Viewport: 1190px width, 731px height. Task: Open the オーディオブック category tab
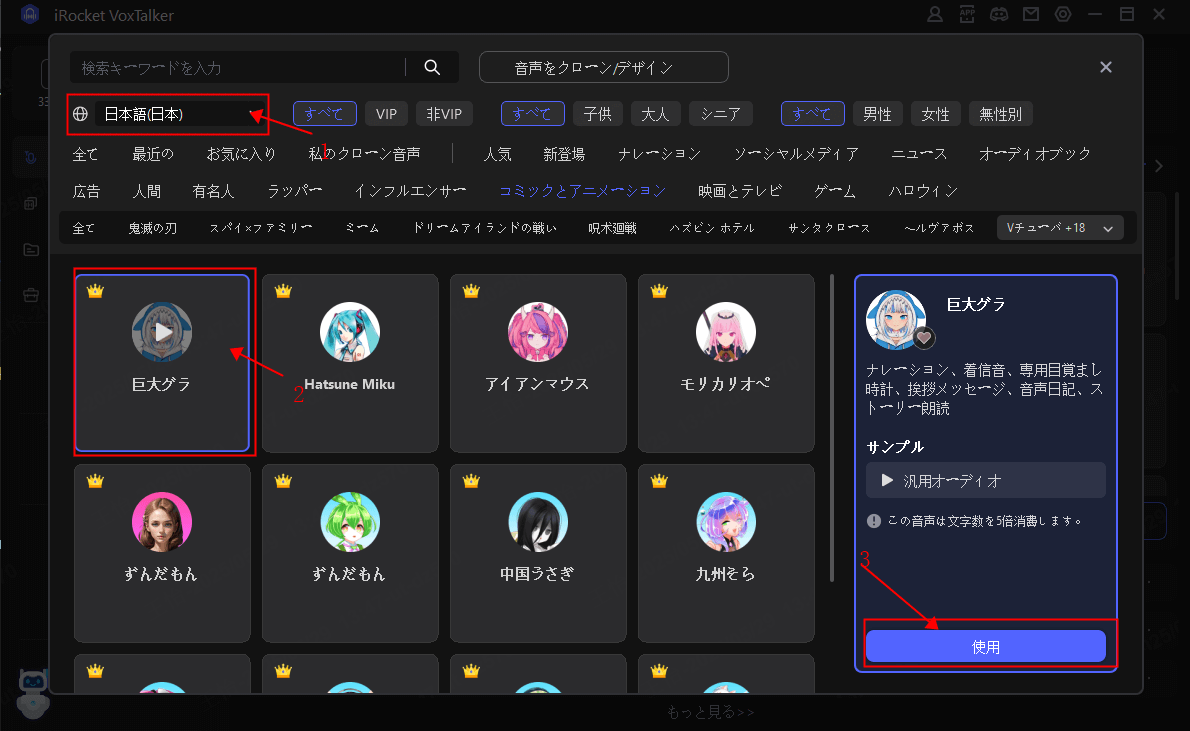(1034, 154)
